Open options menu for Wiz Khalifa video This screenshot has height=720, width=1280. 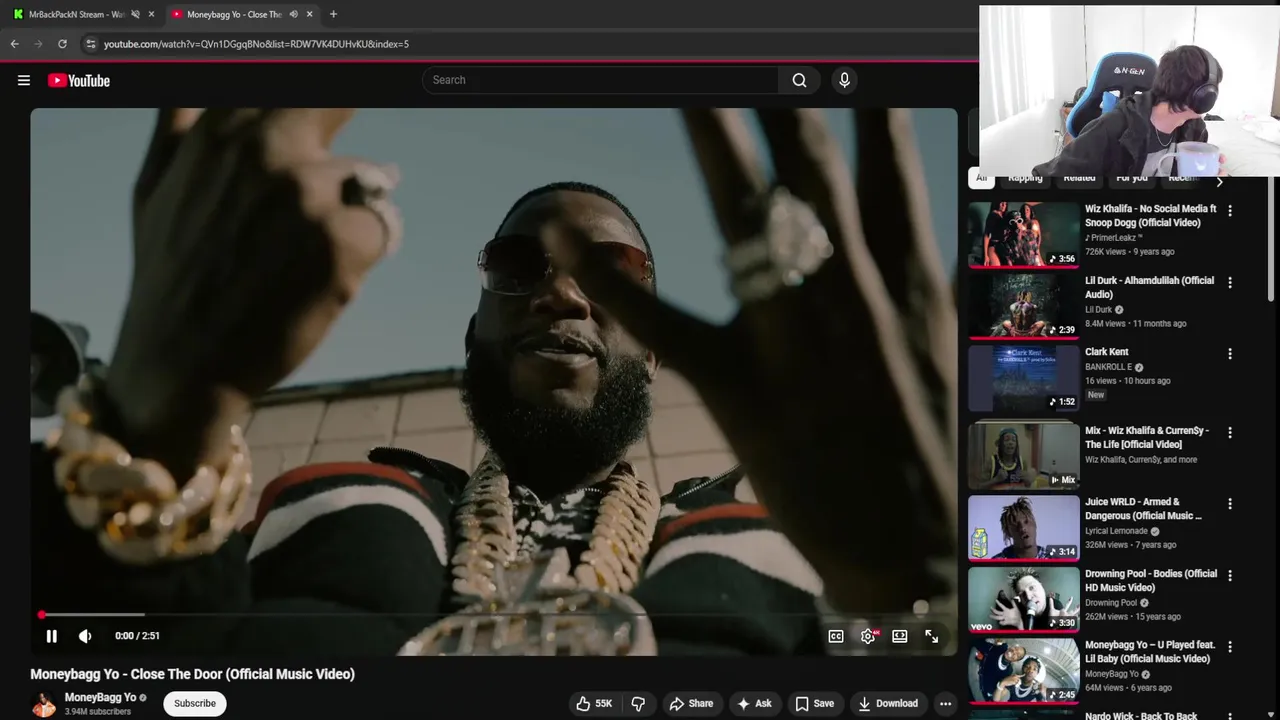point(1230,211)
